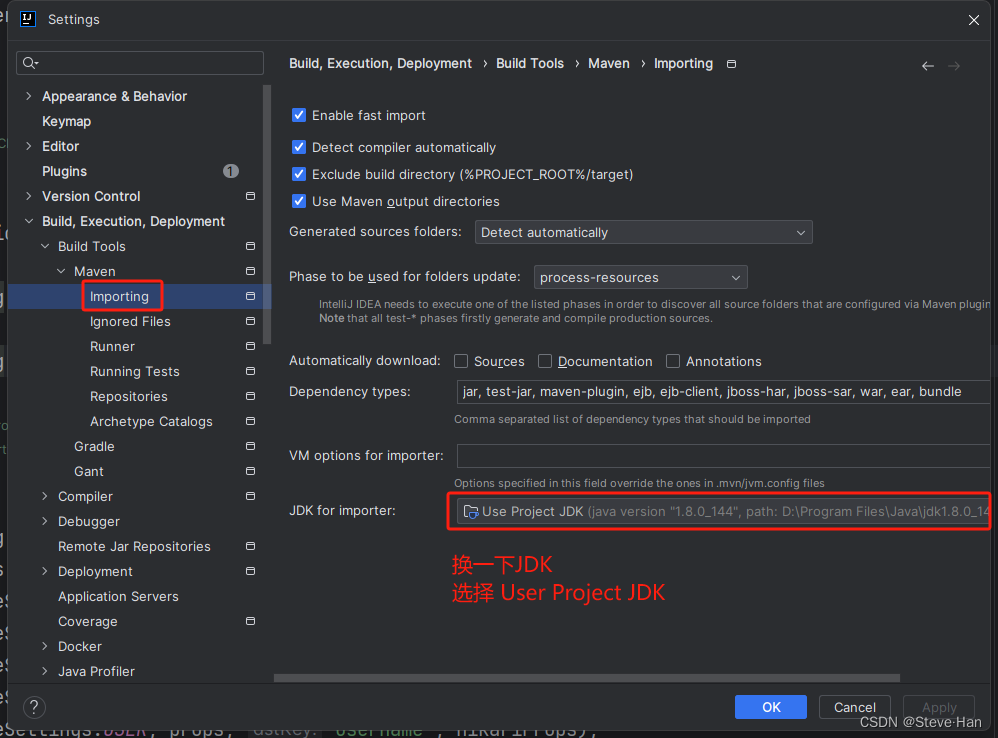
Task: Click the settings tree vertical scrollbar
Action: (267, 215)
